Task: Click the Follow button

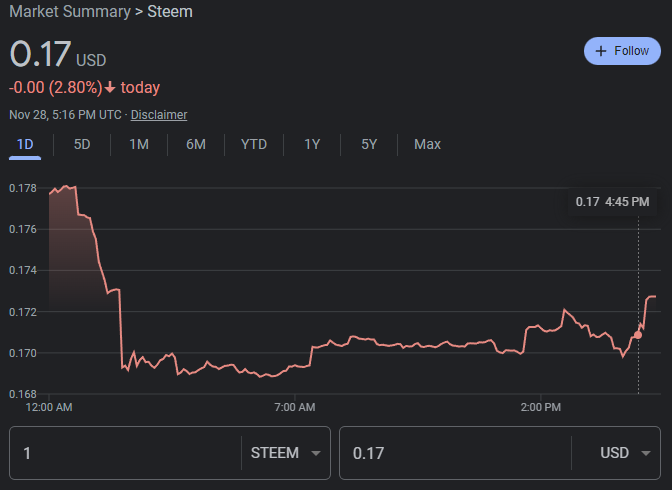Action: coord(622,51)
